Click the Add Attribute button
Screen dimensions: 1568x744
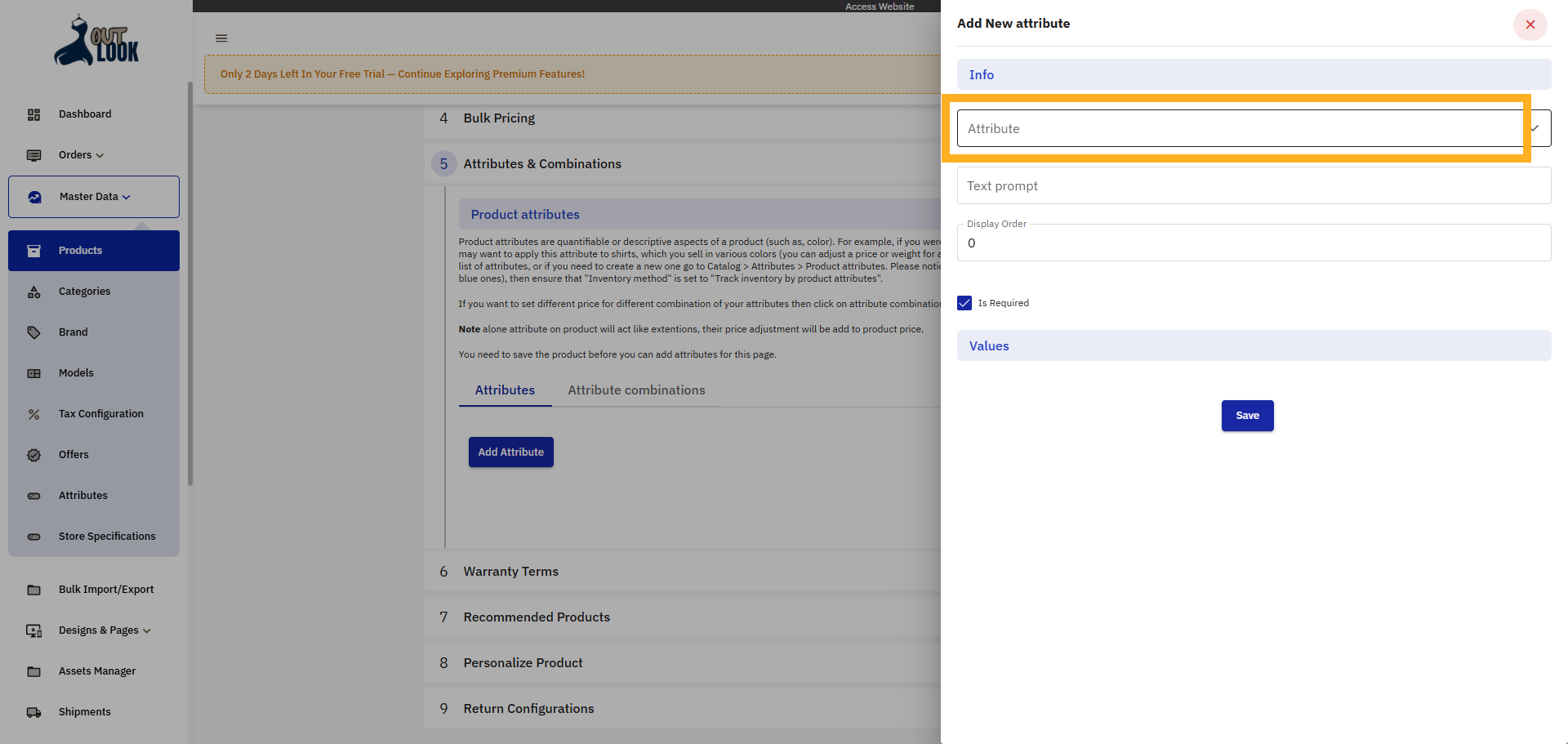pyautogui.click(x=510, y=452)
